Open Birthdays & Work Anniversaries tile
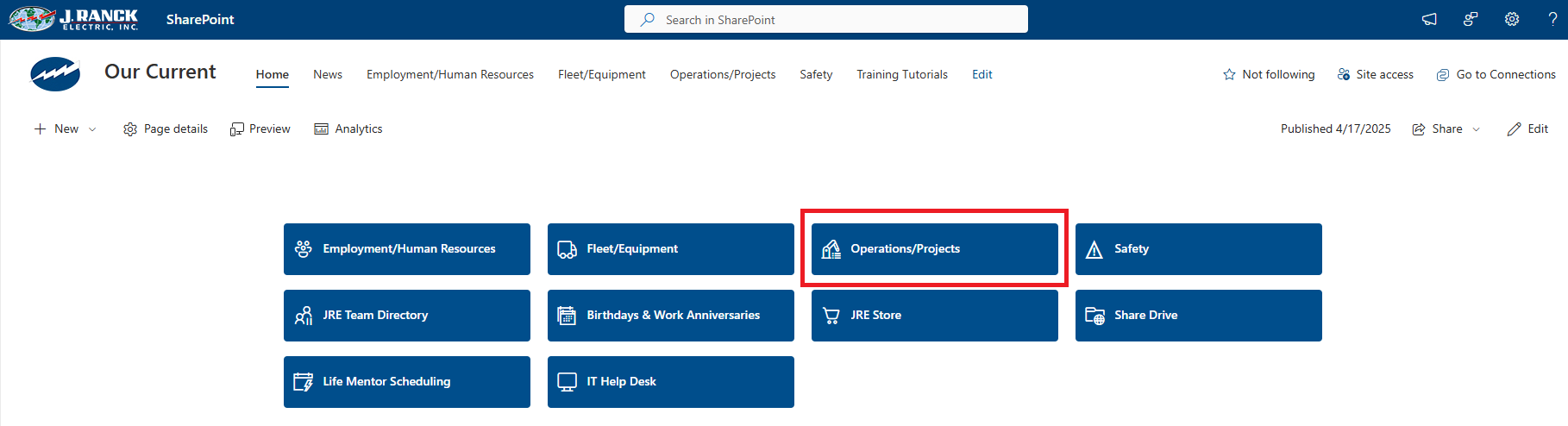Image resolution: width=1568 pixels, height=426 pixels. coord(670,315)
